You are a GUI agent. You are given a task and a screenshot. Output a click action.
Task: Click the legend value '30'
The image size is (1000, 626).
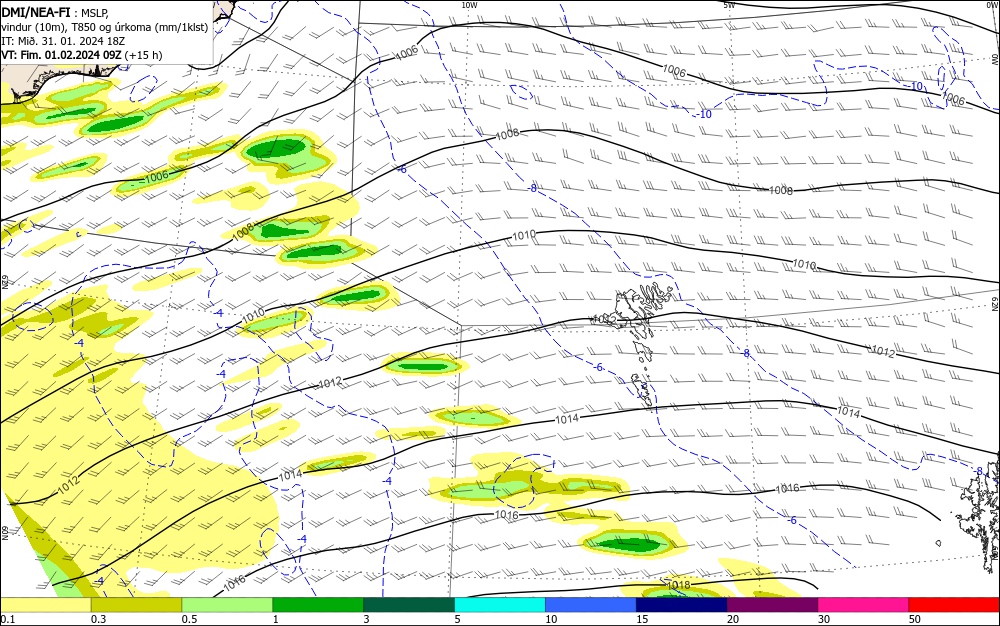pyautogui.click(x=824, y=619)
